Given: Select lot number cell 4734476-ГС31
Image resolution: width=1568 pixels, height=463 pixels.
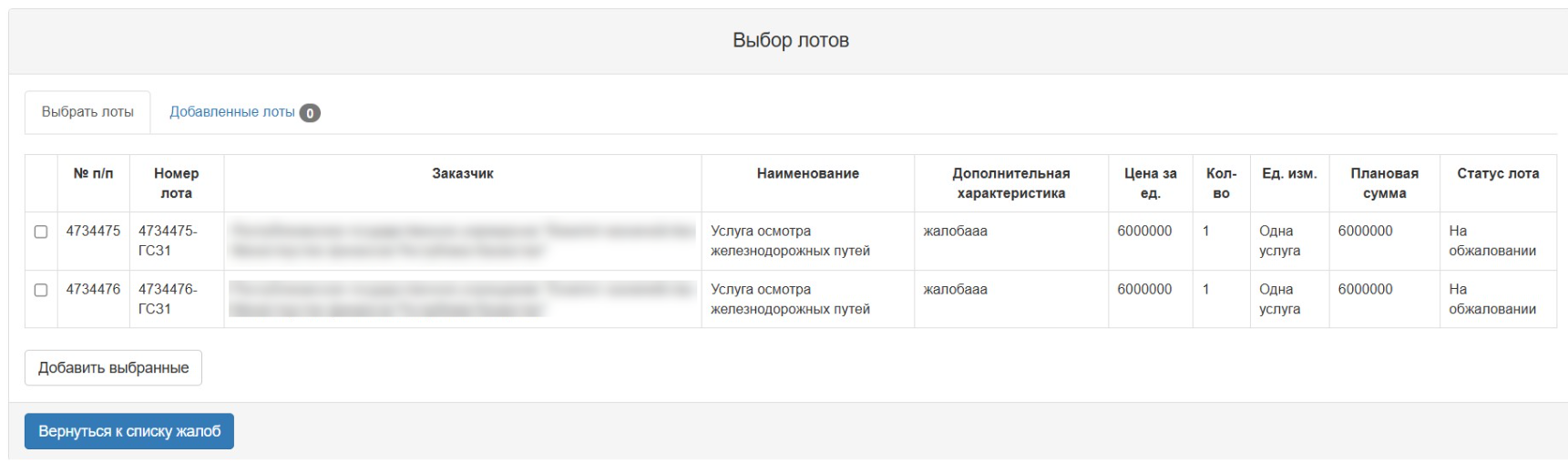Looking at the screenshot, I should (x=168, y=299).
